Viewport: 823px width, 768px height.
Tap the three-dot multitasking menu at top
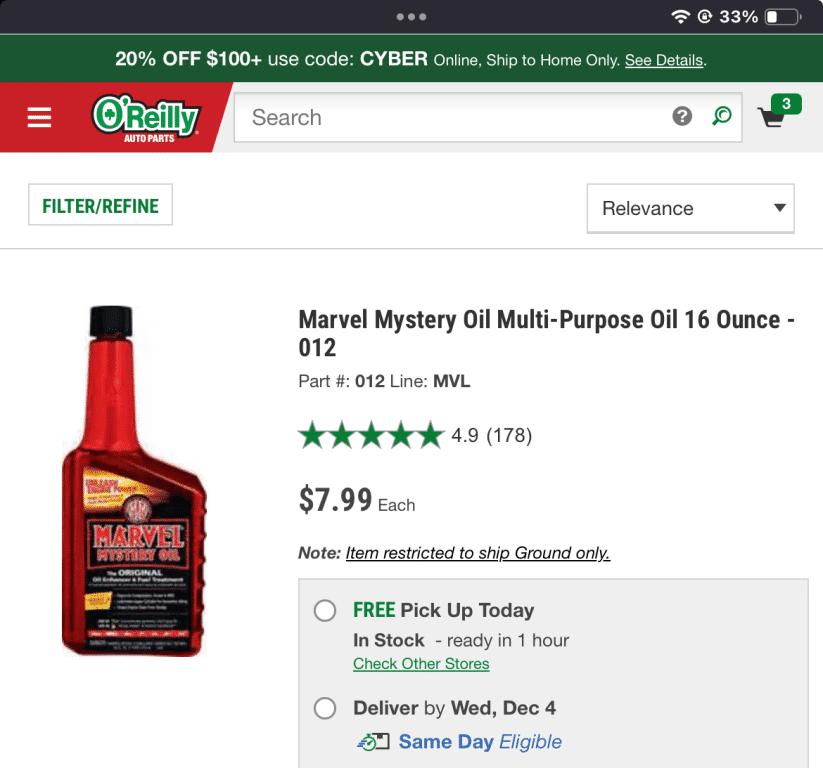tap(411, 17)
